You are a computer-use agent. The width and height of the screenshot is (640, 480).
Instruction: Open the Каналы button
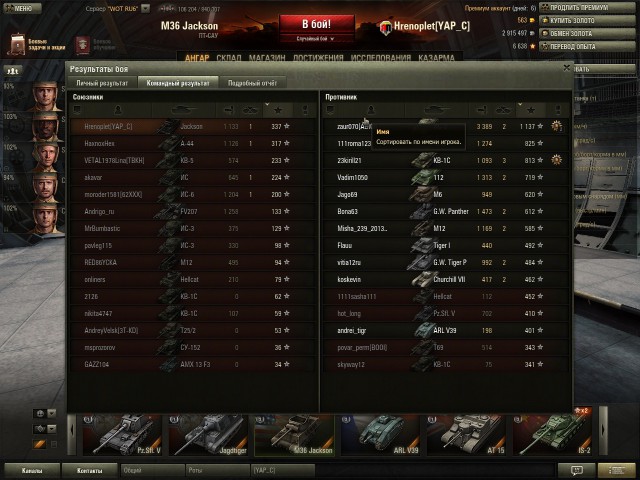[x=32, y=471]
